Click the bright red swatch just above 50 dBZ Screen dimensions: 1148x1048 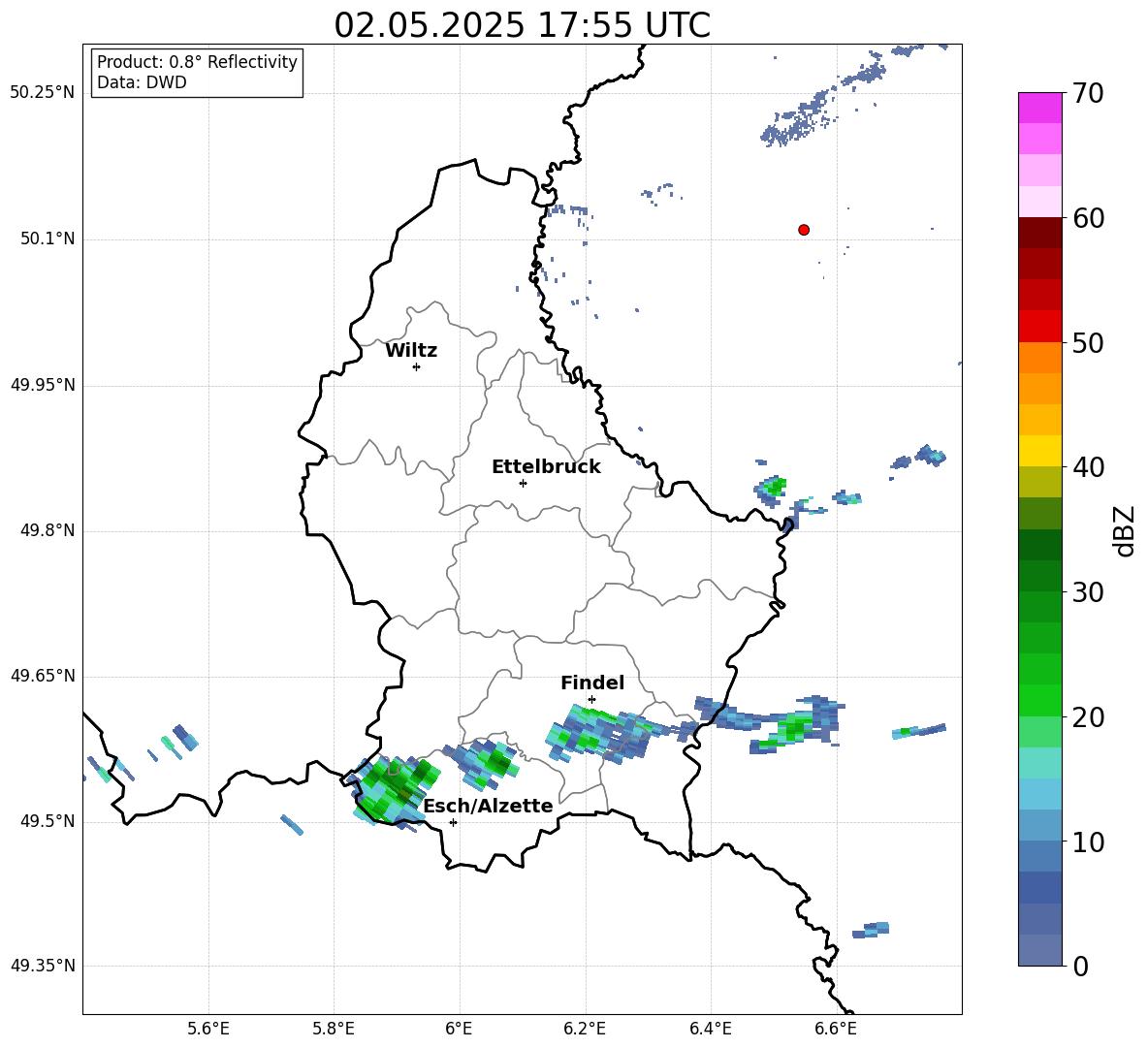(x=1040, y=327)
